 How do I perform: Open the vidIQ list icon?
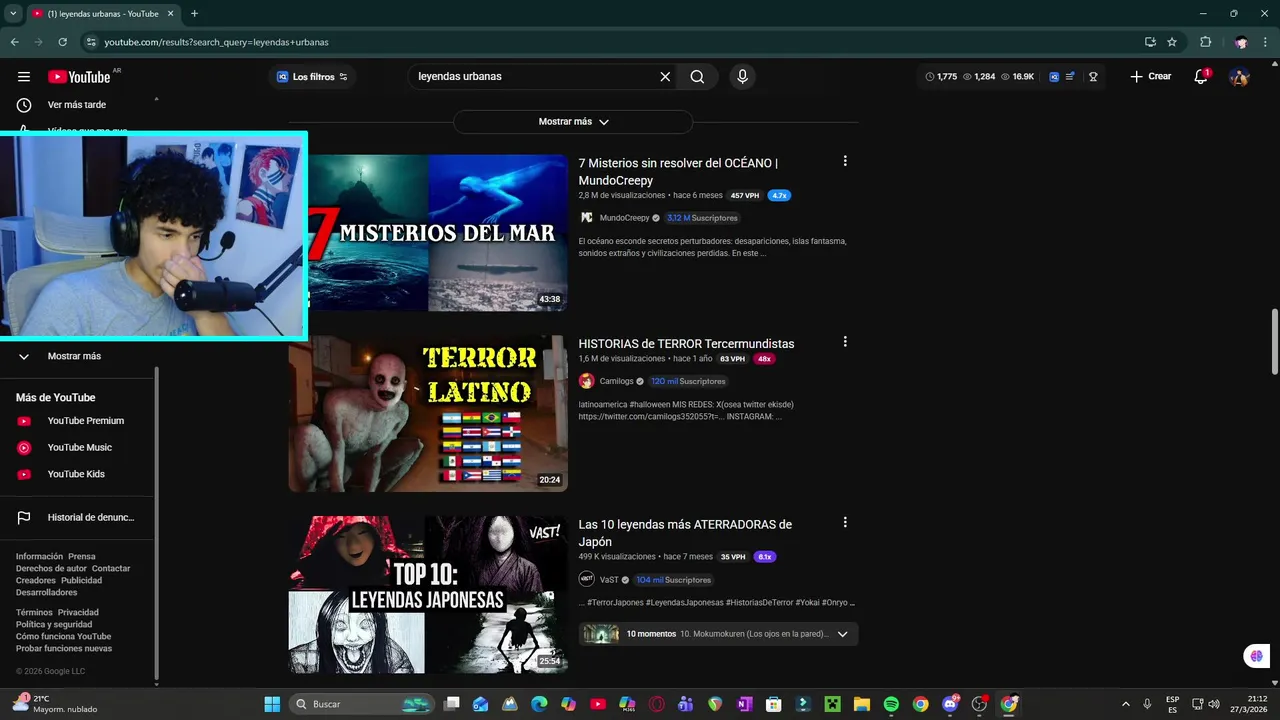1070,77
